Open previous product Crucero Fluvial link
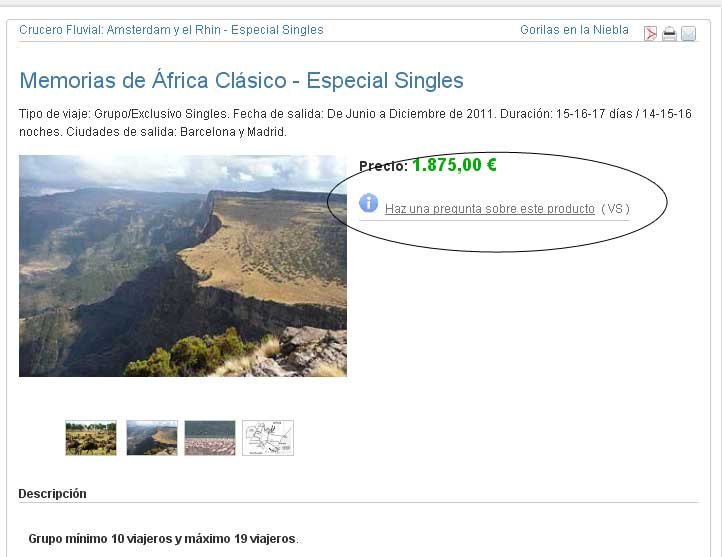Screen dimensions: 722x557 (x=171, y=30)
